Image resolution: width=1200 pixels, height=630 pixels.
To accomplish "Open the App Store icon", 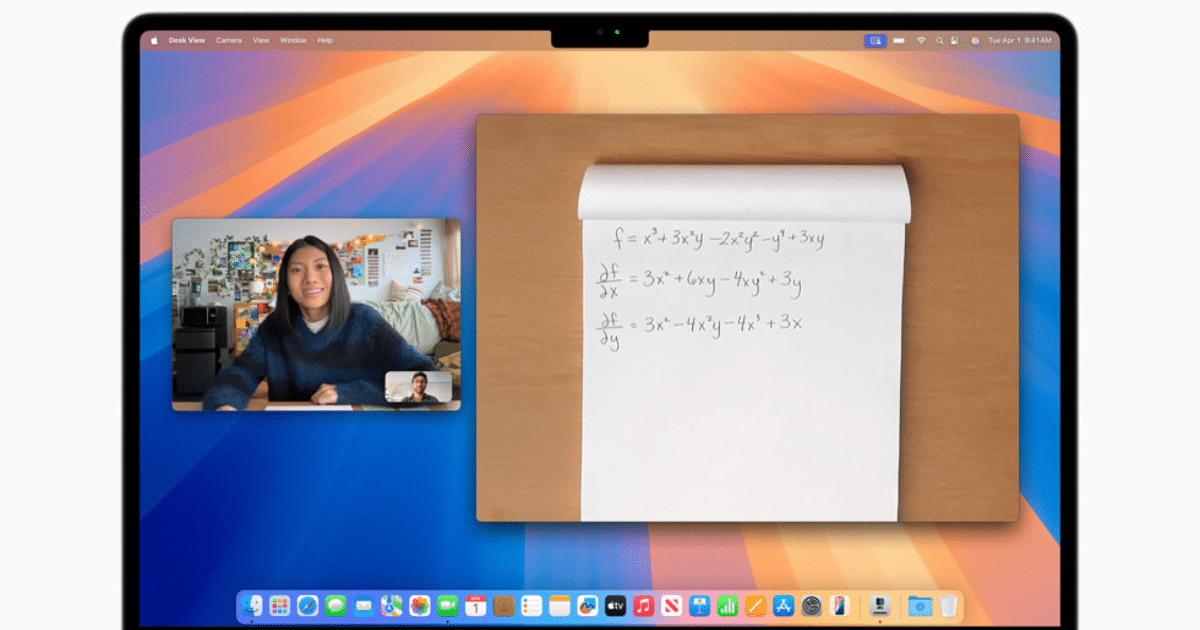I will pos(784,605).
